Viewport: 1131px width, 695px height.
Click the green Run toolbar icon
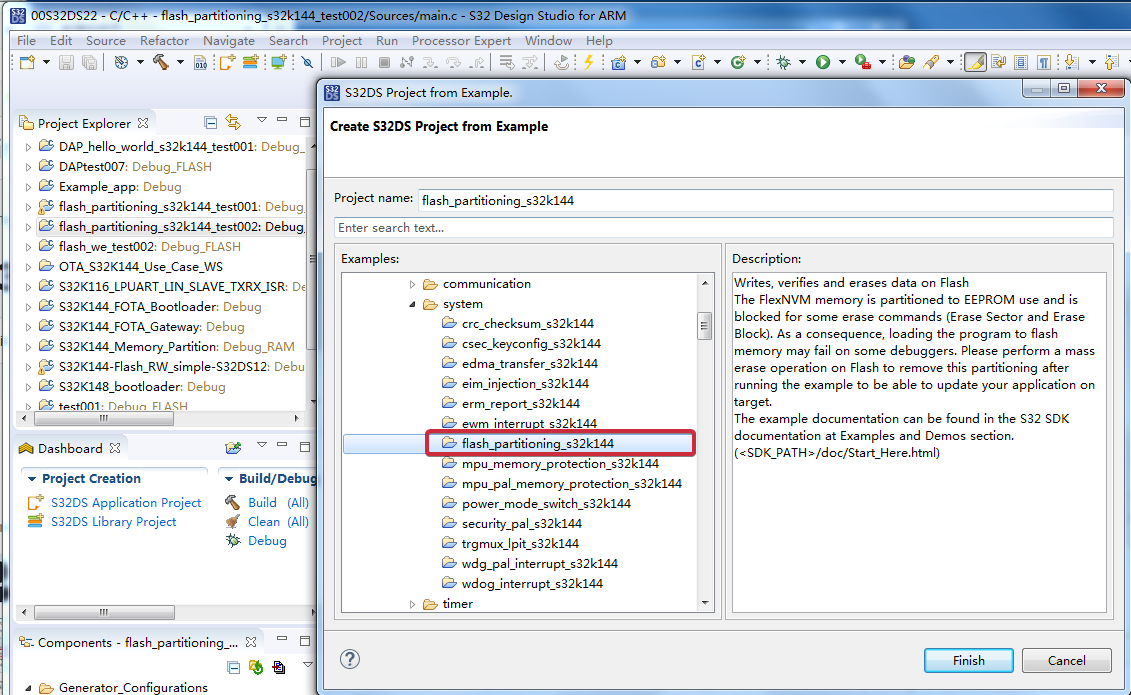(823, 63)
